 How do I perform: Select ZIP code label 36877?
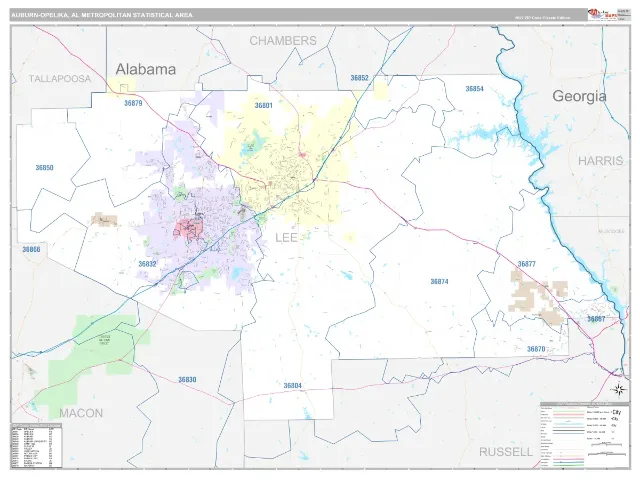coord(526,264)
